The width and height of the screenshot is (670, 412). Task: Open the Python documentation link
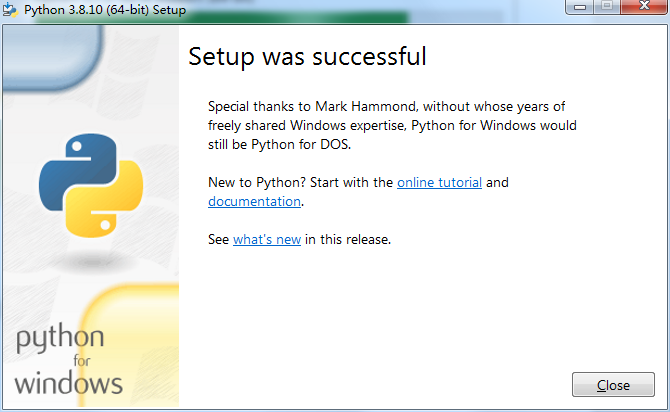(254, 201)
